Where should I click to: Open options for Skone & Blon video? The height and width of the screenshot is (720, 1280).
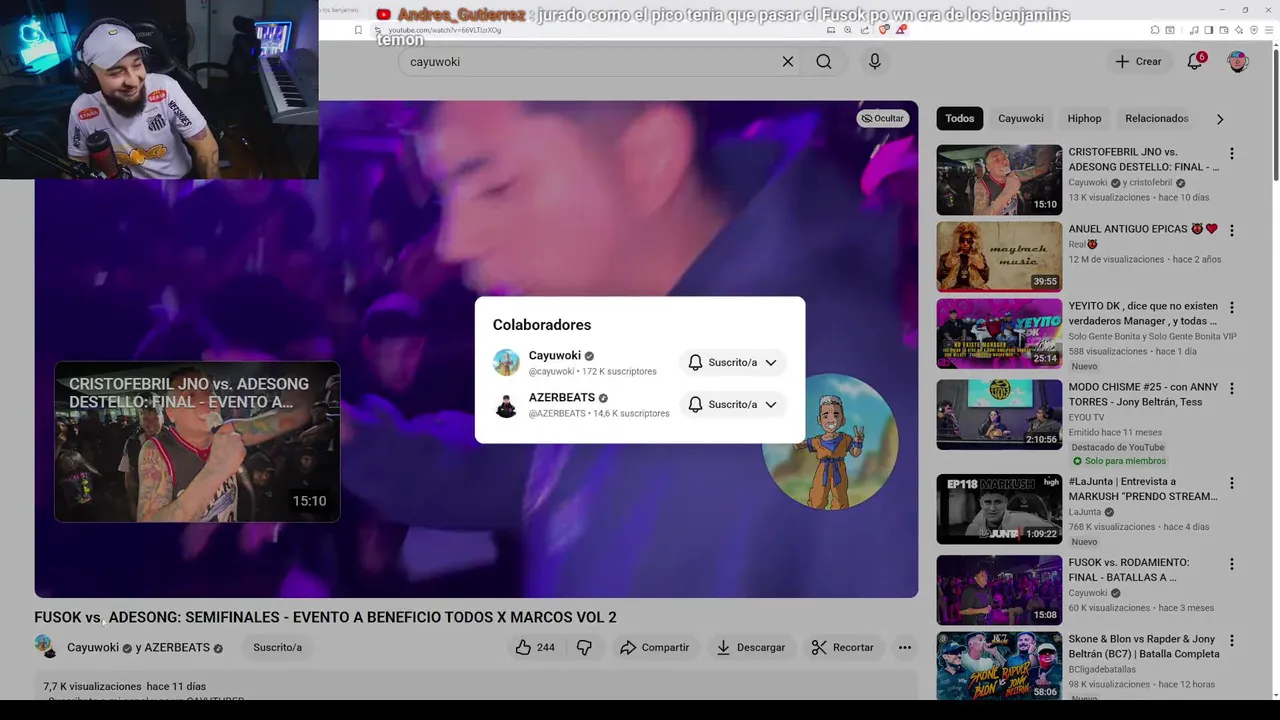[x=1232, y=640]
